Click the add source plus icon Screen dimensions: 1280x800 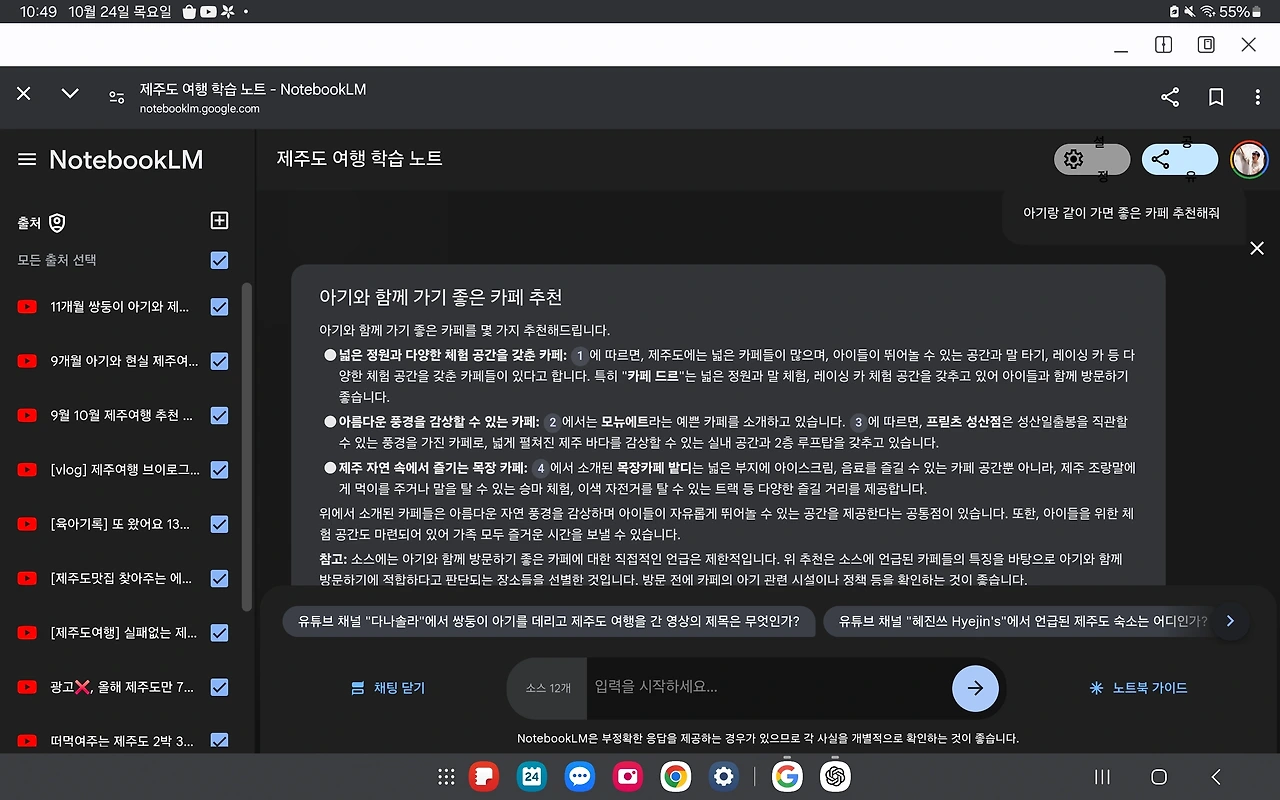220,221
